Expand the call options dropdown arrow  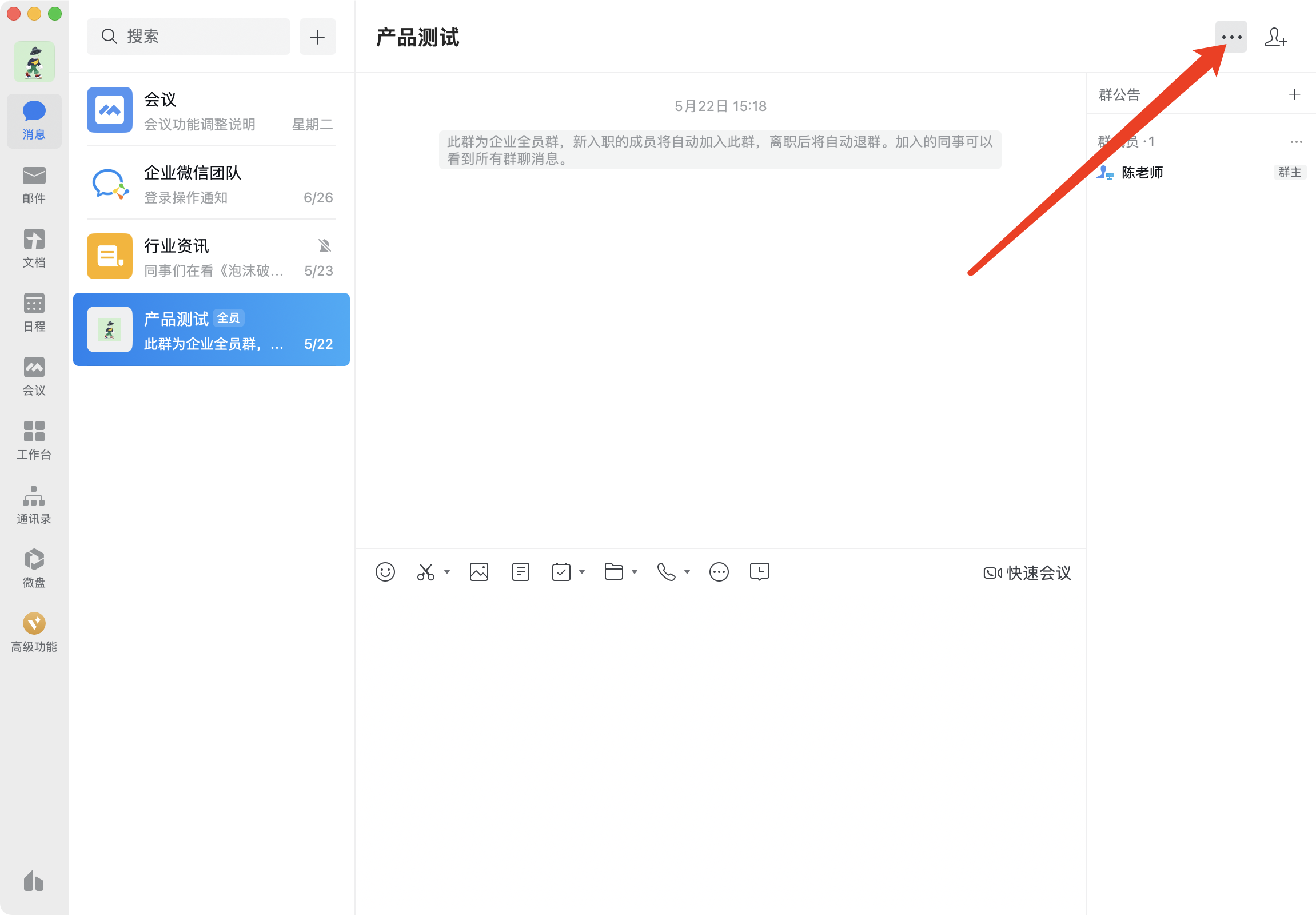pyautogui.click(x=687, y=572)
